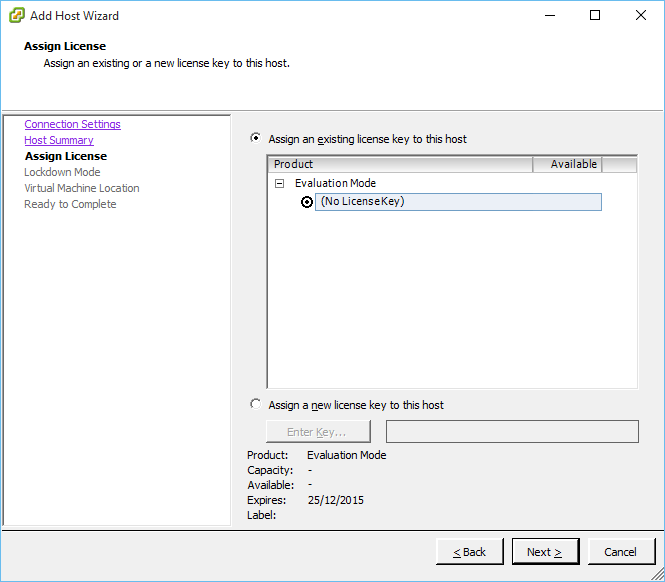Click the Ready to Complete step label

[70, 204]
